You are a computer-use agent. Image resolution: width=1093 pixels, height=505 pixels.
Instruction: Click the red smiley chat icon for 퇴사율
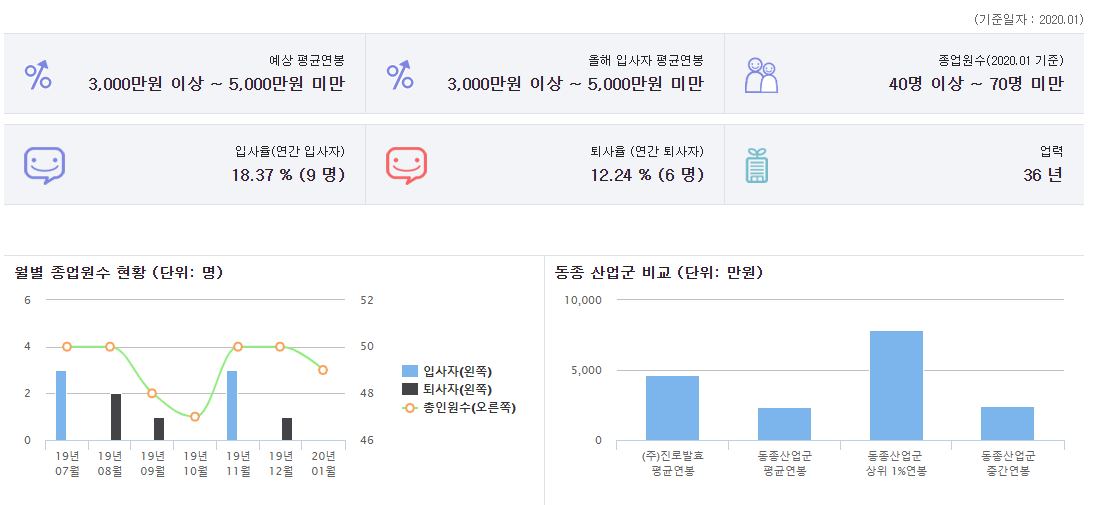406,166
